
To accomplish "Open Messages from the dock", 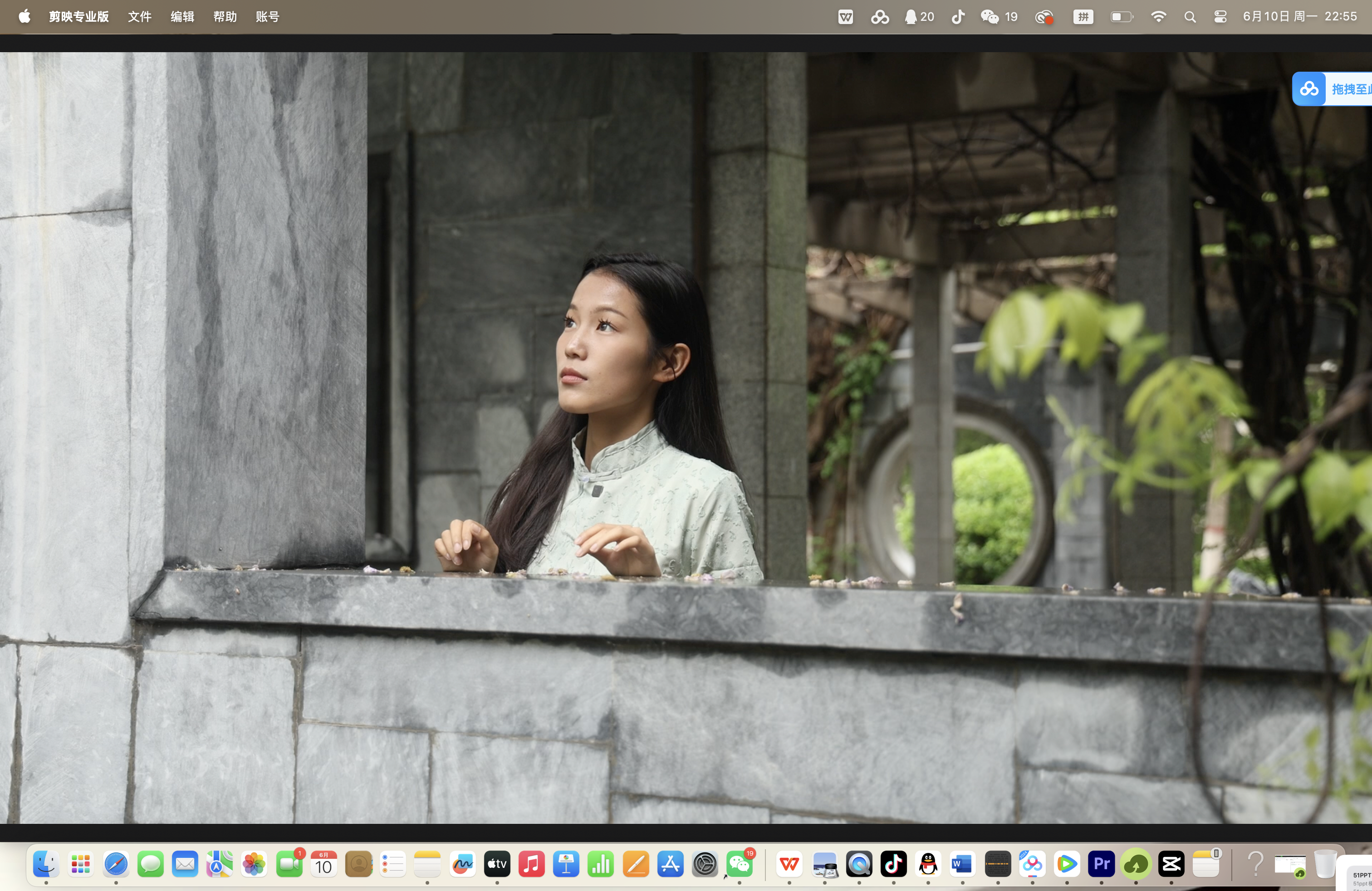I will point(151,865).
